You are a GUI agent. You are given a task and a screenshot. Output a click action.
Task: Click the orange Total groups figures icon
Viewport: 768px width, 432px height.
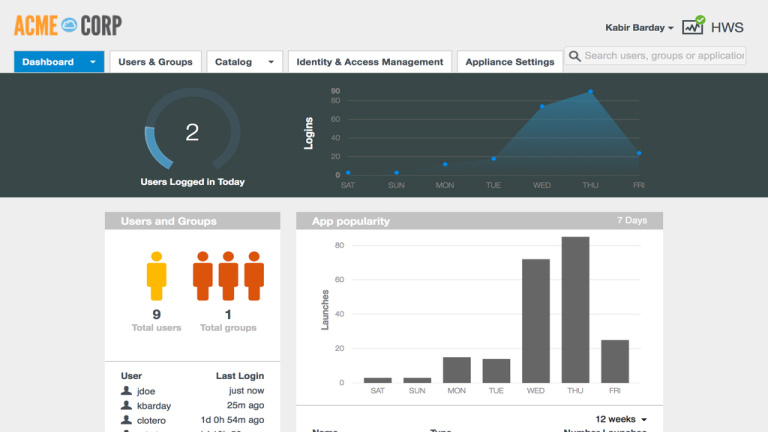[x=228, y=276]
